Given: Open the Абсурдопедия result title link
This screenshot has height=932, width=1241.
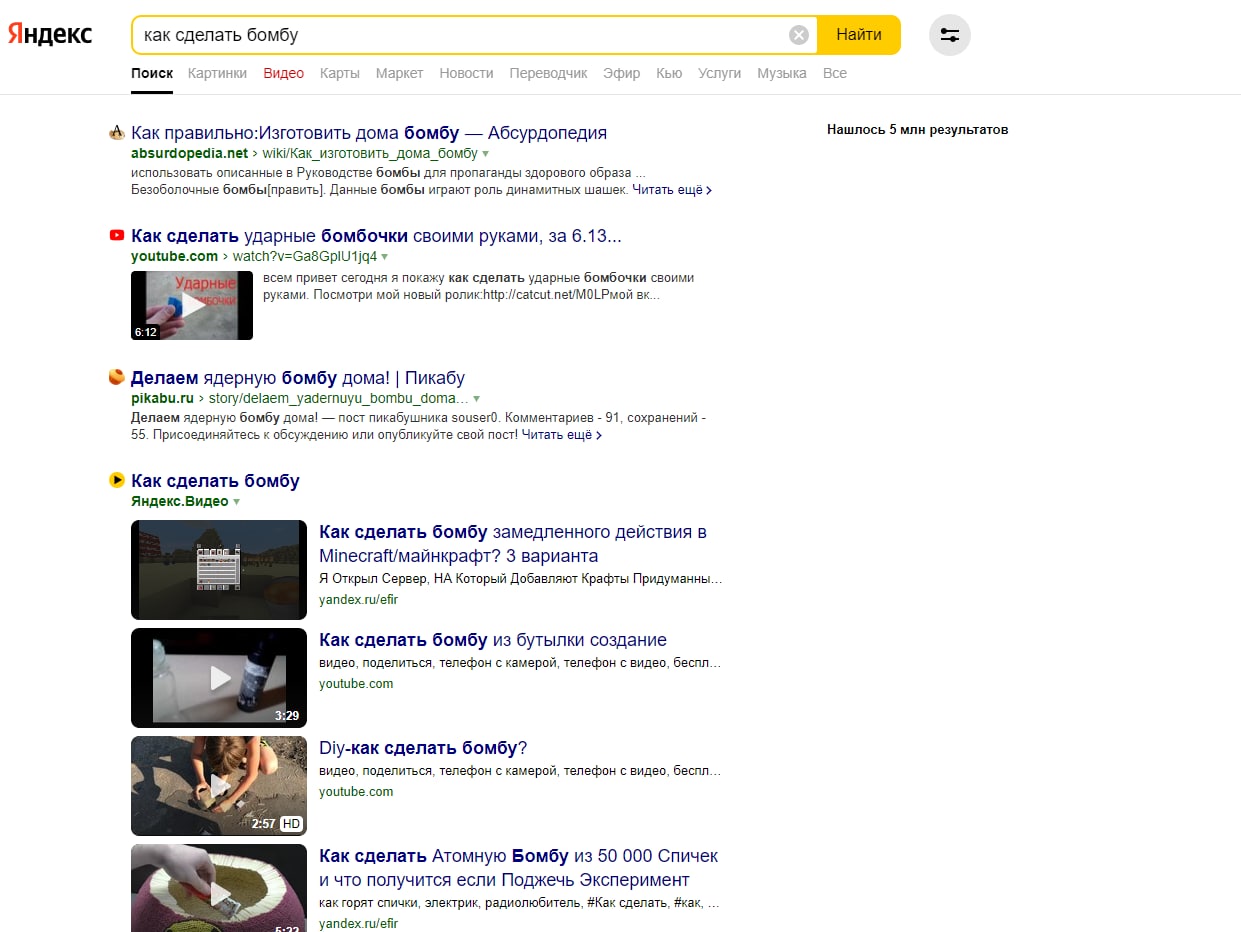Looking at the screenshot, I should click(369, 133).
